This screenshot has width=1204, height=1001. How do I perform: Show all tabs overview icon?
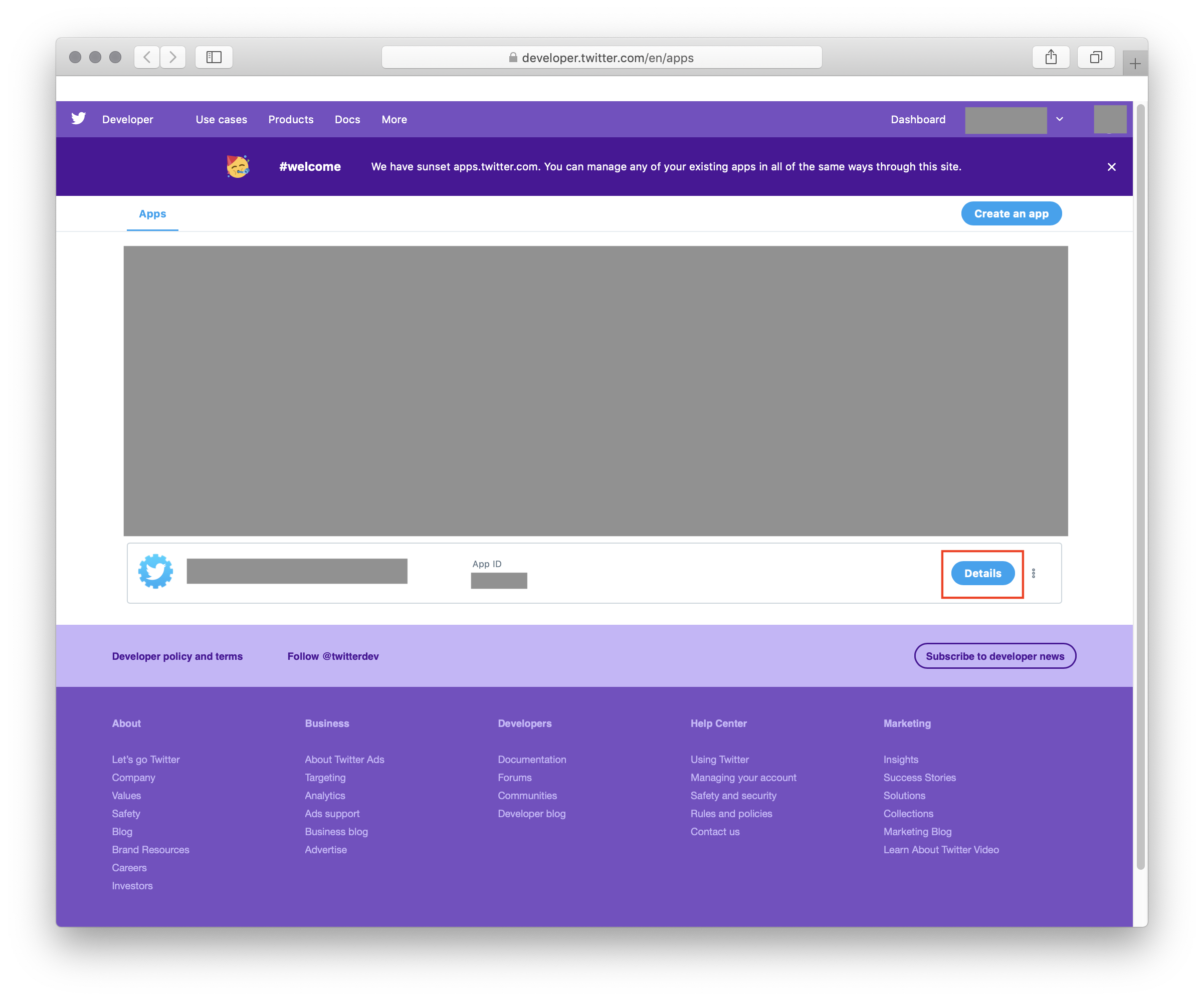pyautogui.click(x=1096, y=57)
